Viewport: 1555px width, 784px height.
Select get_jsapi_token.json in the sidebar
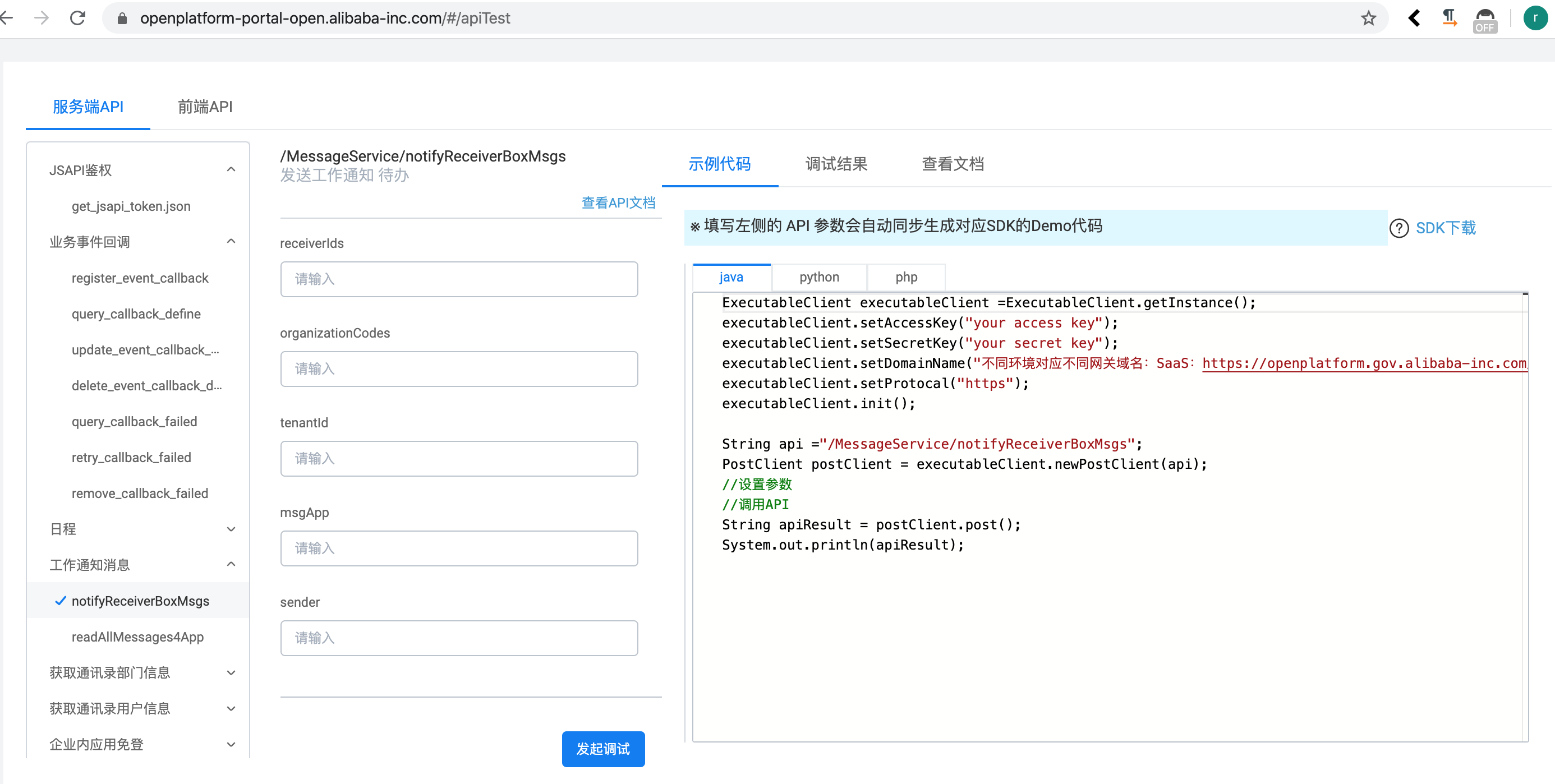coord(131,206)
